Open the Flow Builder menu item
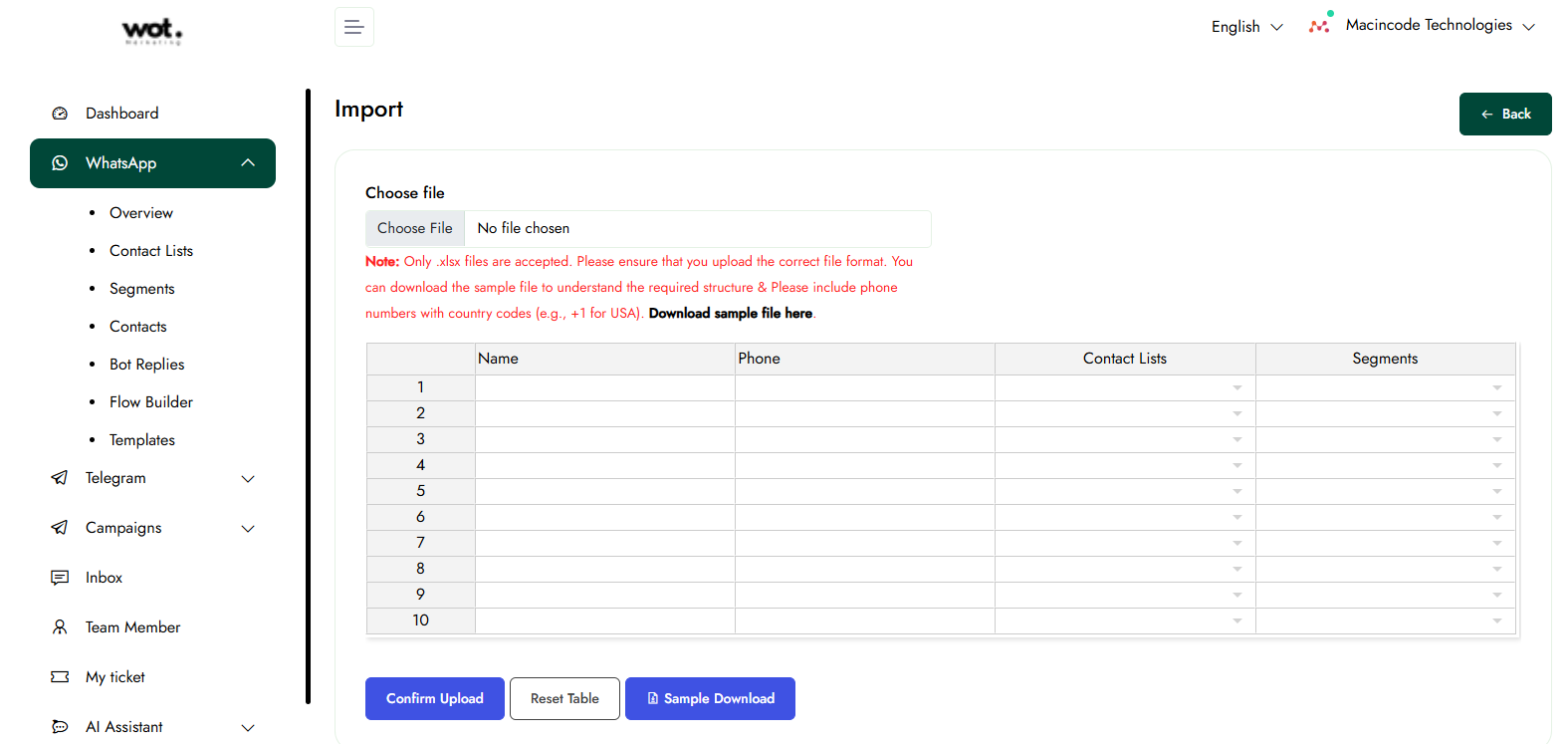1568x744 pixels. 151,402
